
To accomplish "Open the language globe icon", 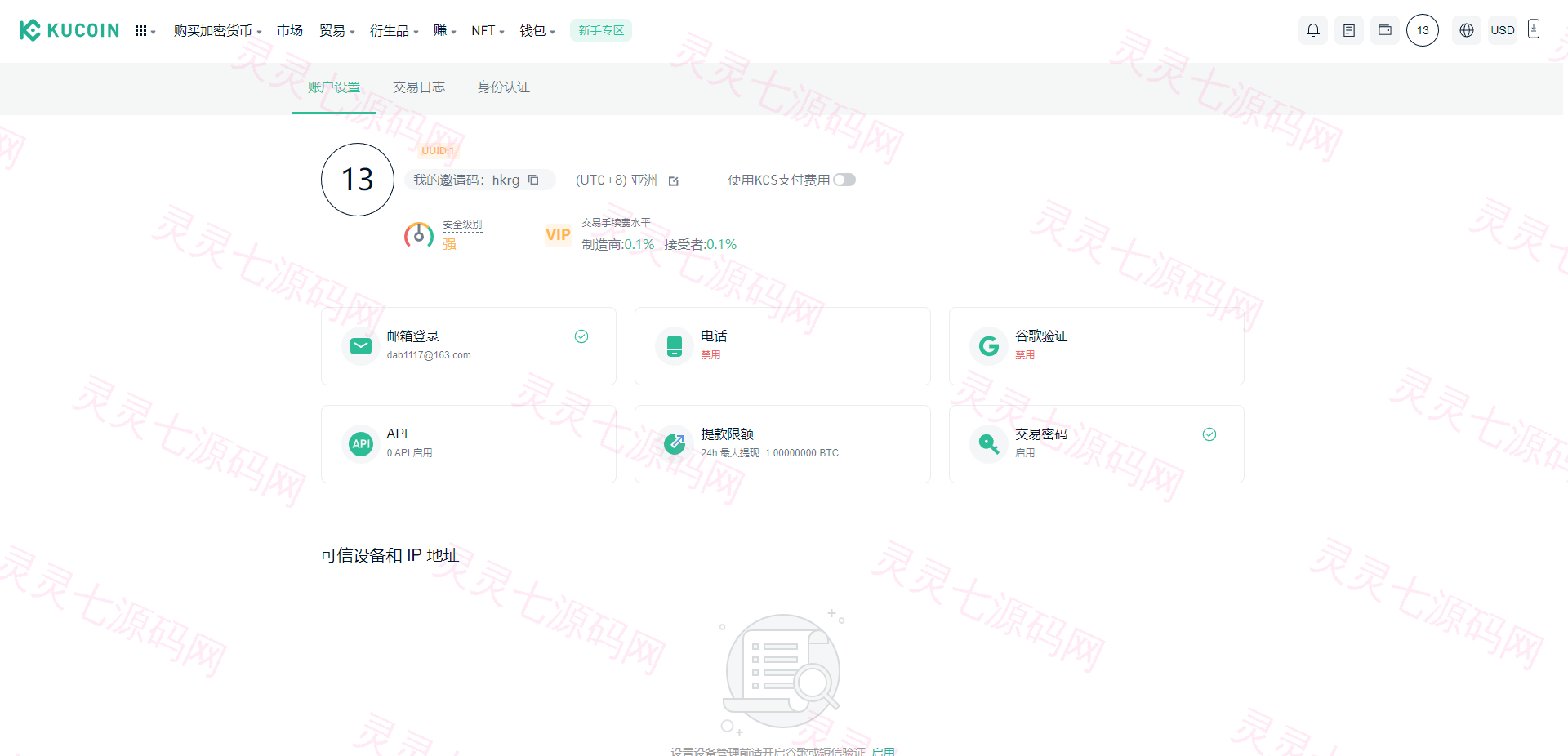I will click(x=1467, y=30).
